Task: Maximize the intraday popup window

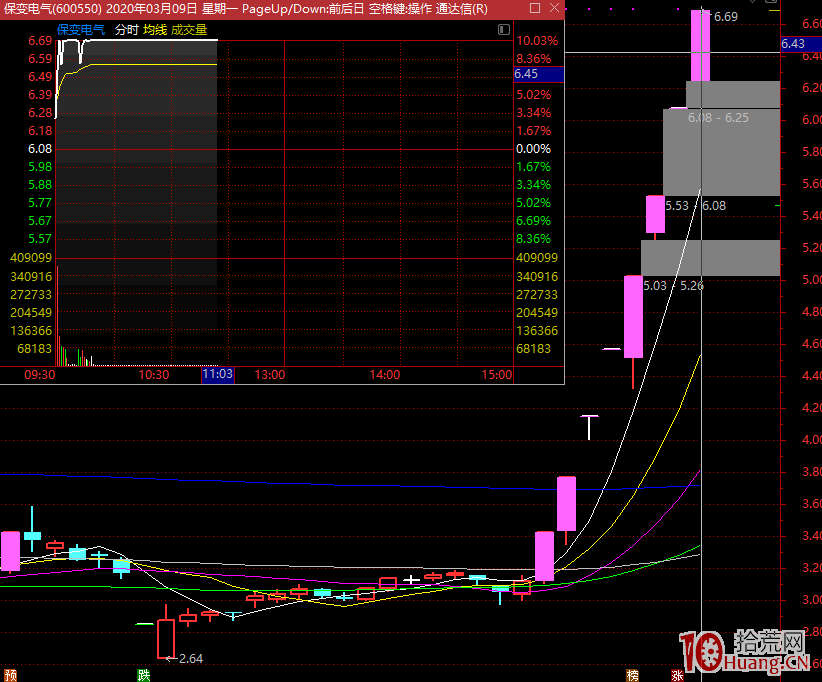Action: 533,9
